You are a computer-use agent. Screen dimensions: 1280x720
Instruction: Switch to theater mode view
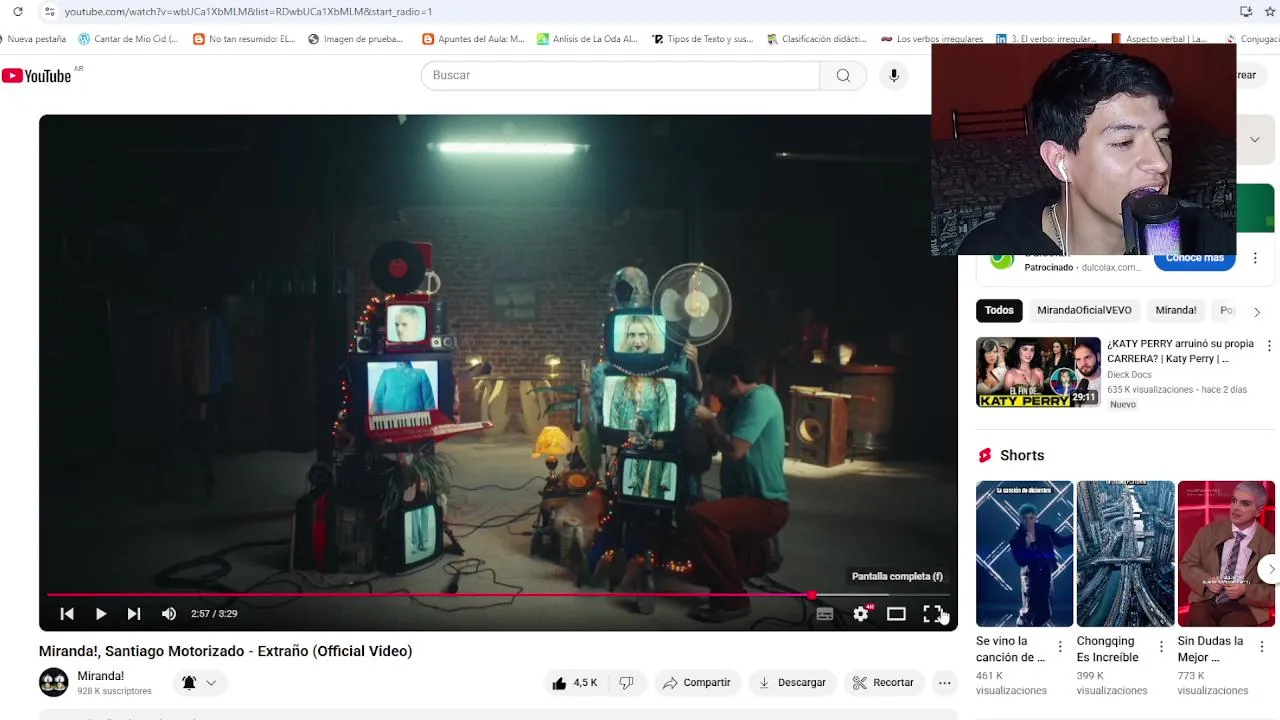coord(896,614)
